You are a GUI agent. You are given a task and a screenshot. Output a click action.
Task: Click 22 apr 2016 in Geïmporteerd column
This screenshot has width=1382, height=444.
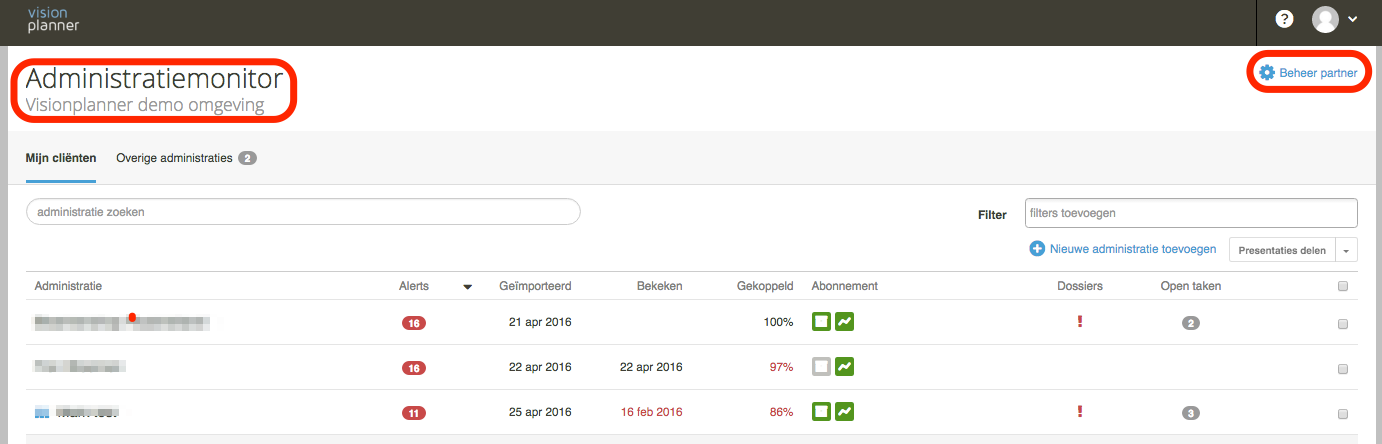pyautogui.click(x=538, y=367)
